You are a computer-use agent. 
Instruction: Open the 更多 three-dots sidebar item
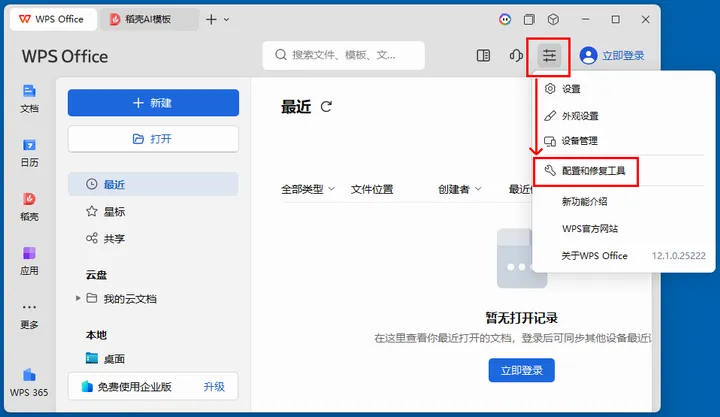(x=29, y=316)
